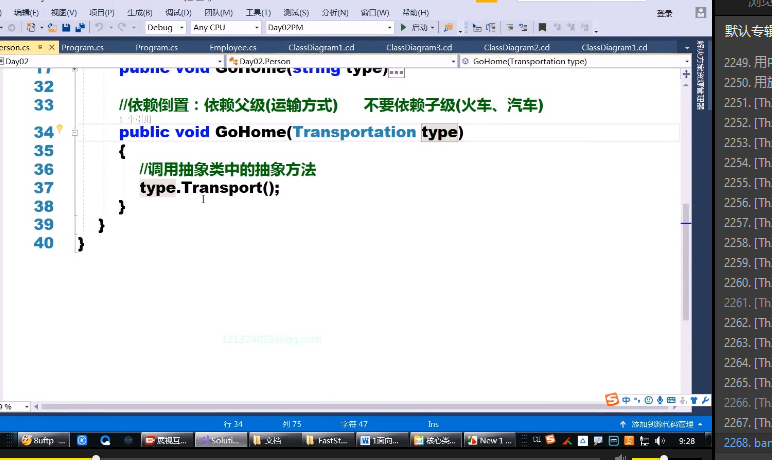Open the Test (测试) menu
Viewport: 772px width, 460px height.
pos(296,12)
